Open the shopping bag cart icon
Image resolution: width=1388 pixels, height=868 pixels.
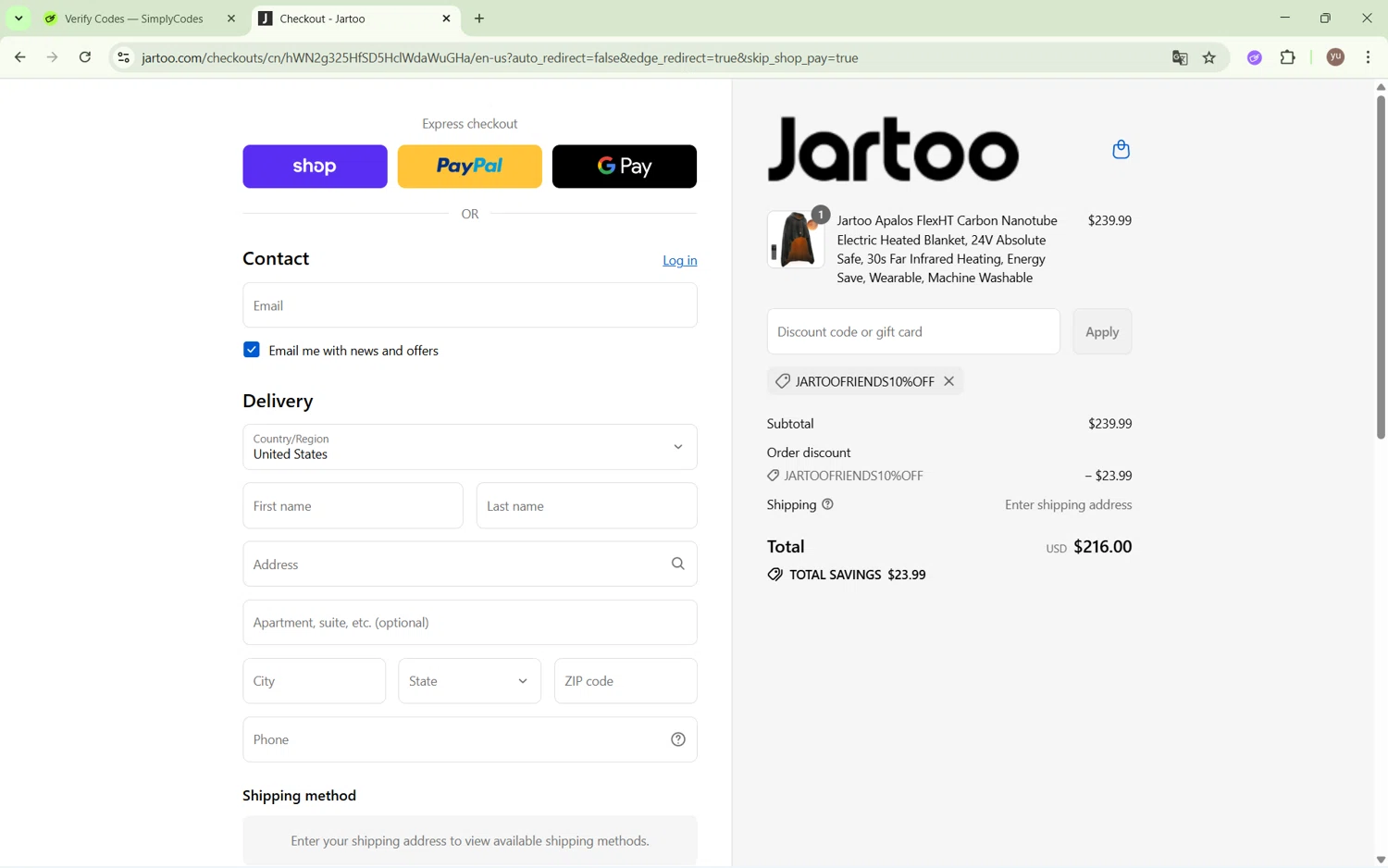1121,150
